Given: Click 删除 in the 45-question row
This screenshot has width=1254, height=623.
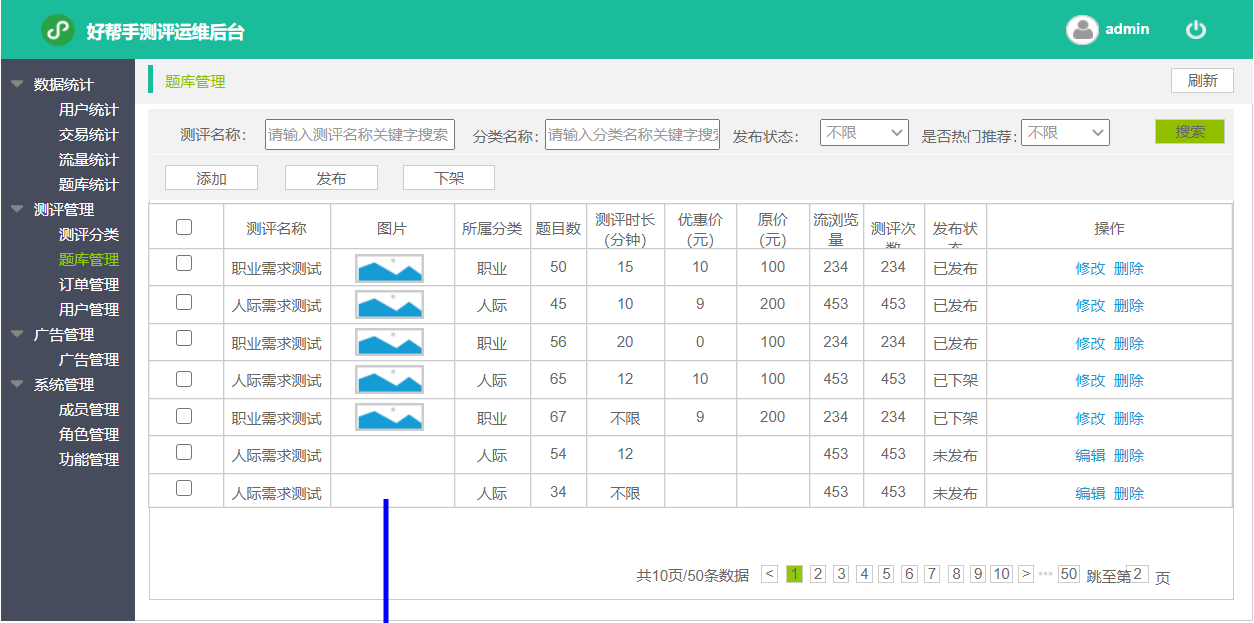Looking at the screenshot, I should [x=1129, y=306].
